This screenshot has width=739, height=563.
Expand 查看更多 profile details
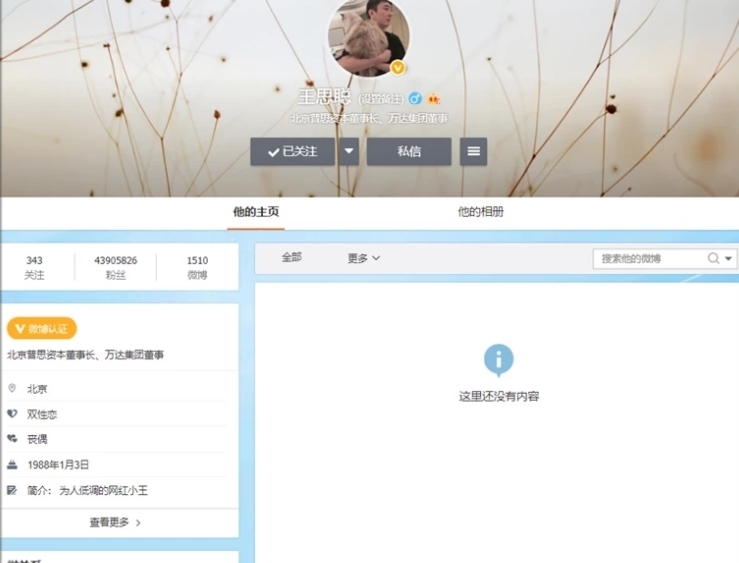(x=115, y=522)
